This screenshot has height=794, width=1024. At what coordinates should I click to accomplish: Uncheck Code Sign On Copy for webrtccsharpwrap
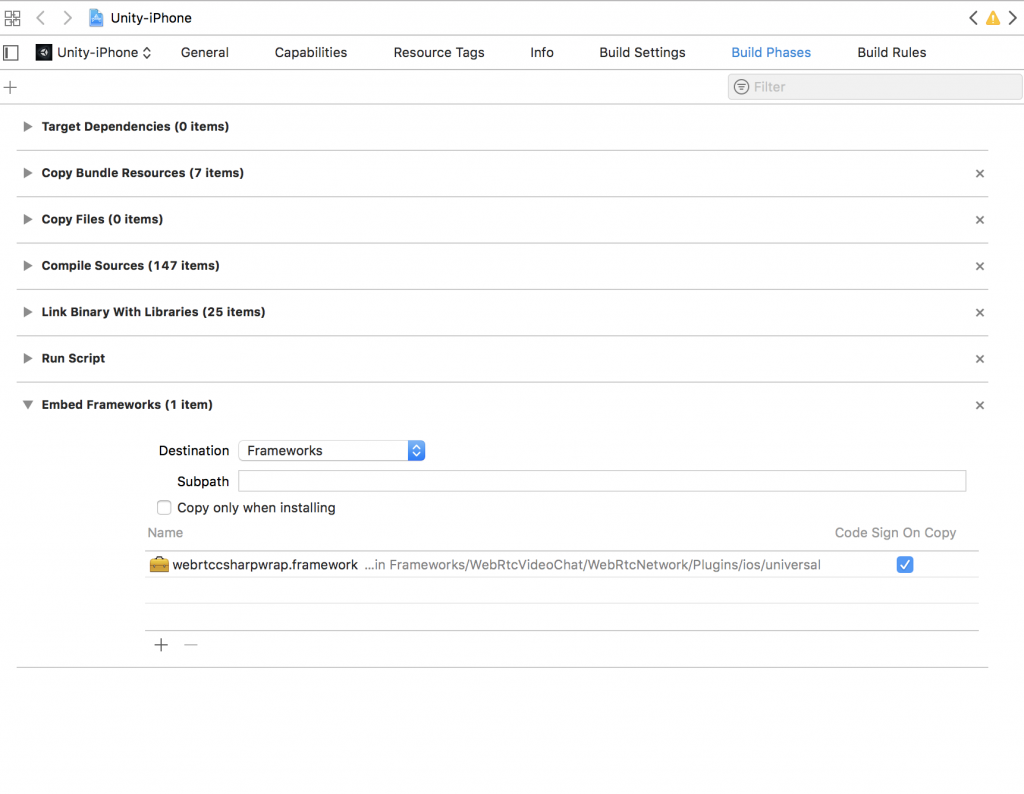(904, 565)
